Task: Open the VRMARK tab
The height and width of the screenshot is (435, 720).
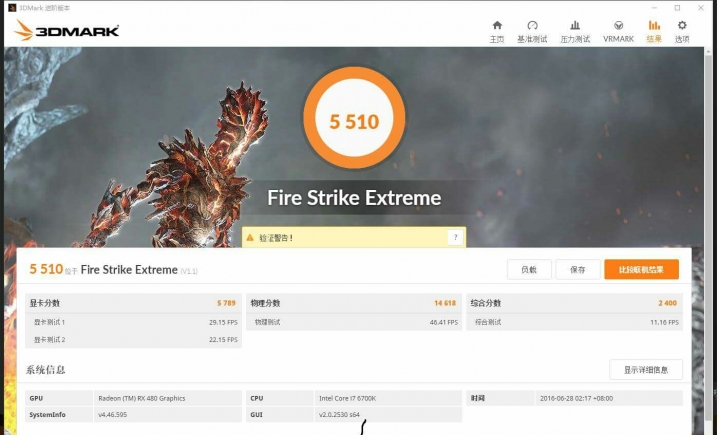Action: pyautogui.click(x=618, y=32)
